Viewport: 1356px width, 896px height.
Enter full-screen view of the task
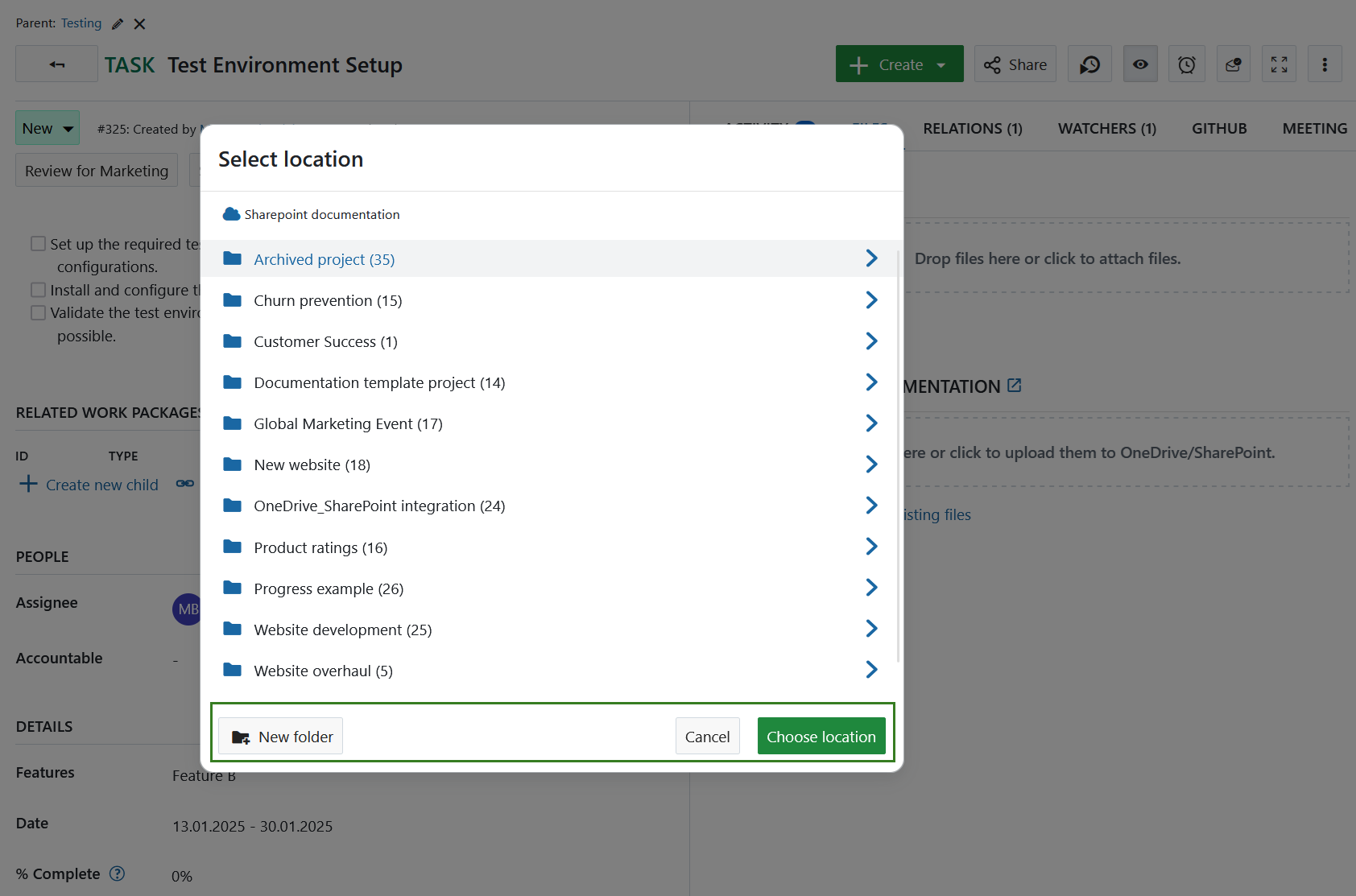[x=1278, y=64]
